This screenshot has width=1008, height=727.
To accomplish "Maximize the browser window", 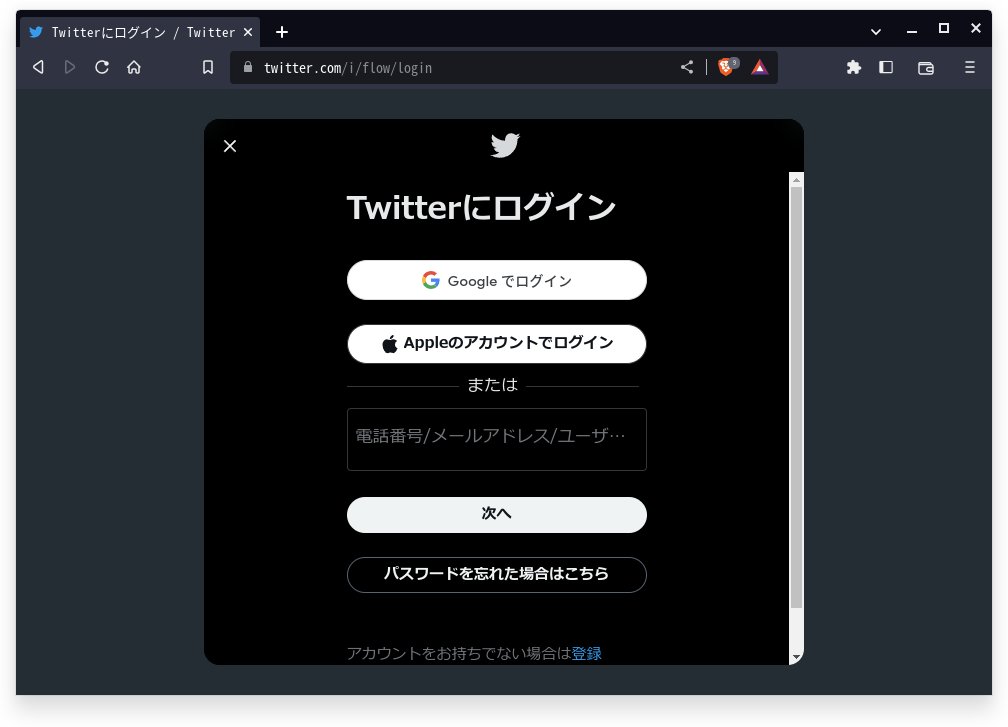I will pyautogui.click(x=944, y=28).
